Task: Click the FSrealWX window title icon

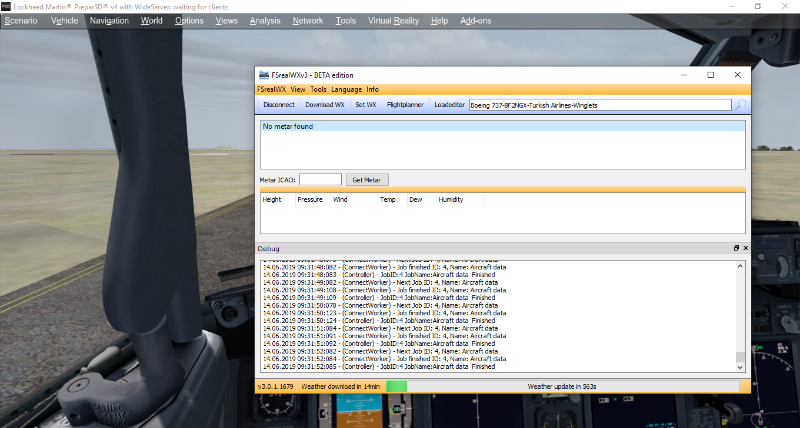Action: click(264, 75)
